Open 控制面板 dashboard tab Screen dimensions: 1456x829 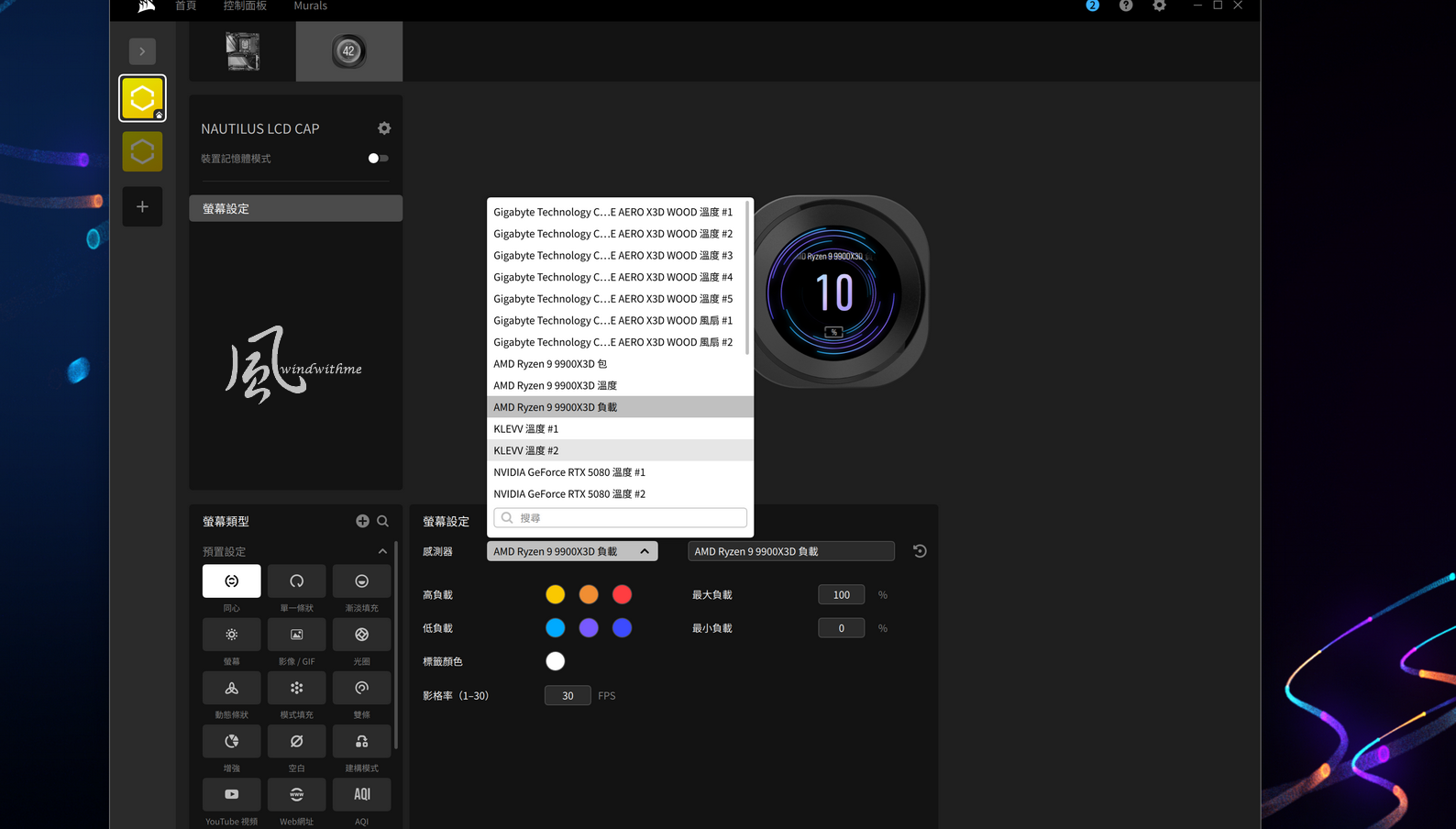[245, 6]
